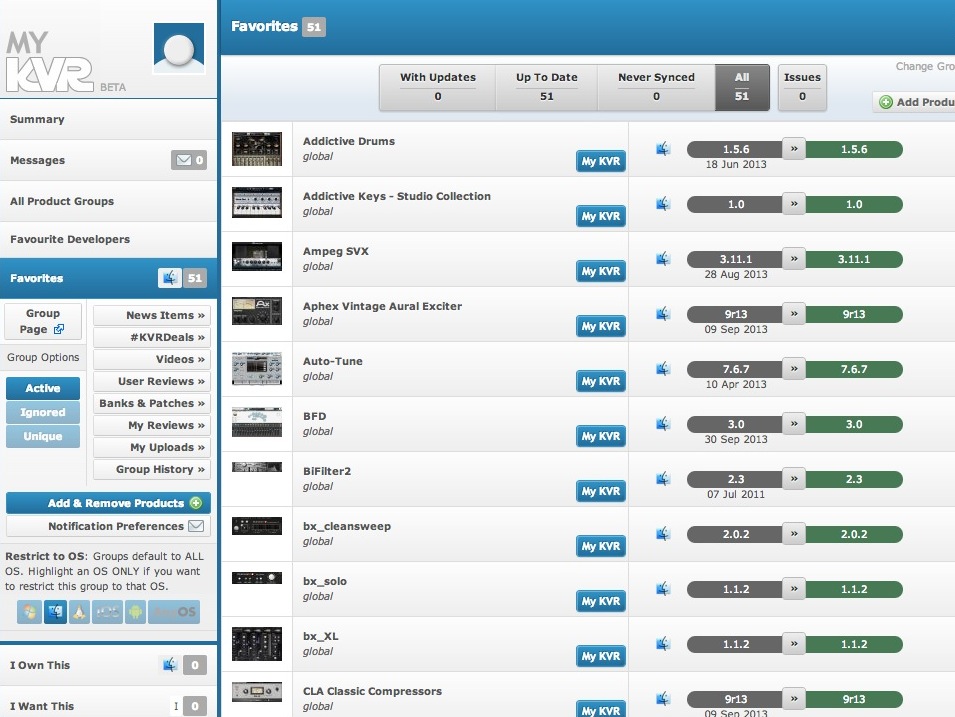The image size is (955, 717).
Task: Open the Addictive Drums product thumbnail
Action: [x=257, y=149]
